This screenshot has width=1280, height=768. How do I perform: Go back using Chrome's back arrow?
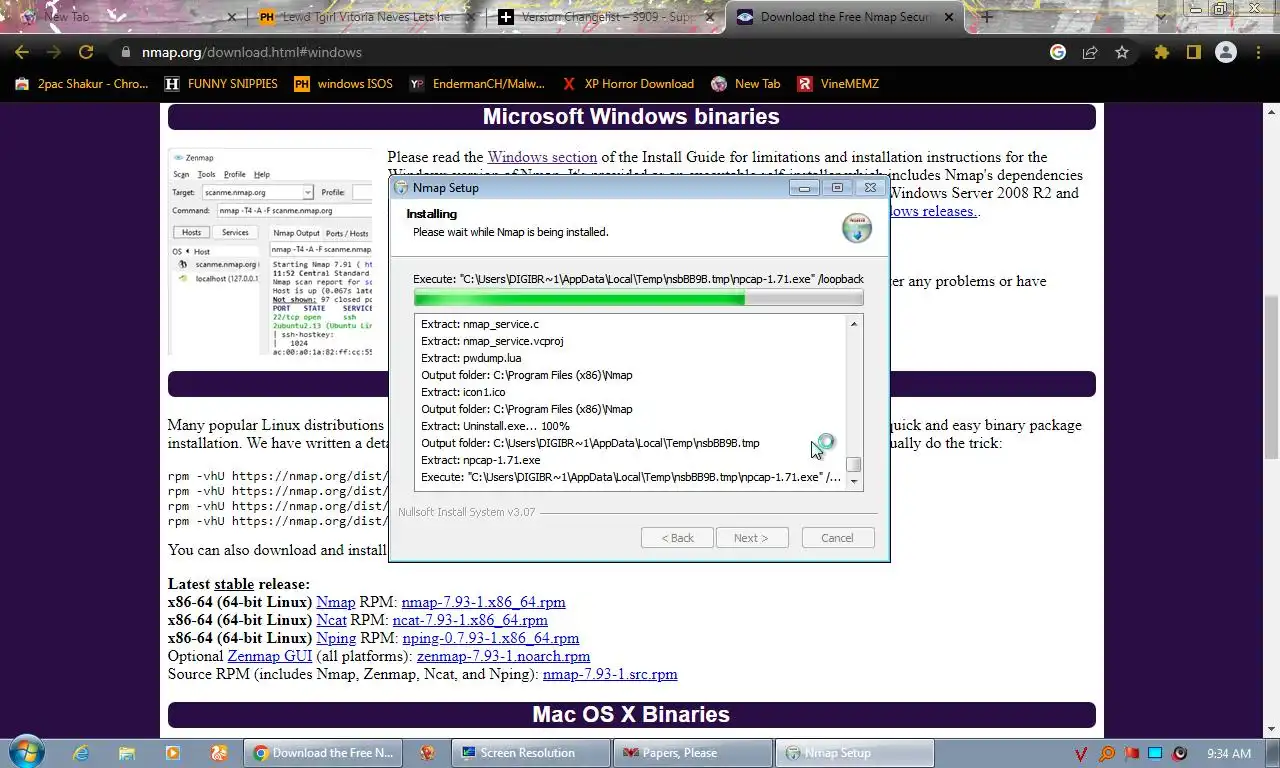point(22,52)
